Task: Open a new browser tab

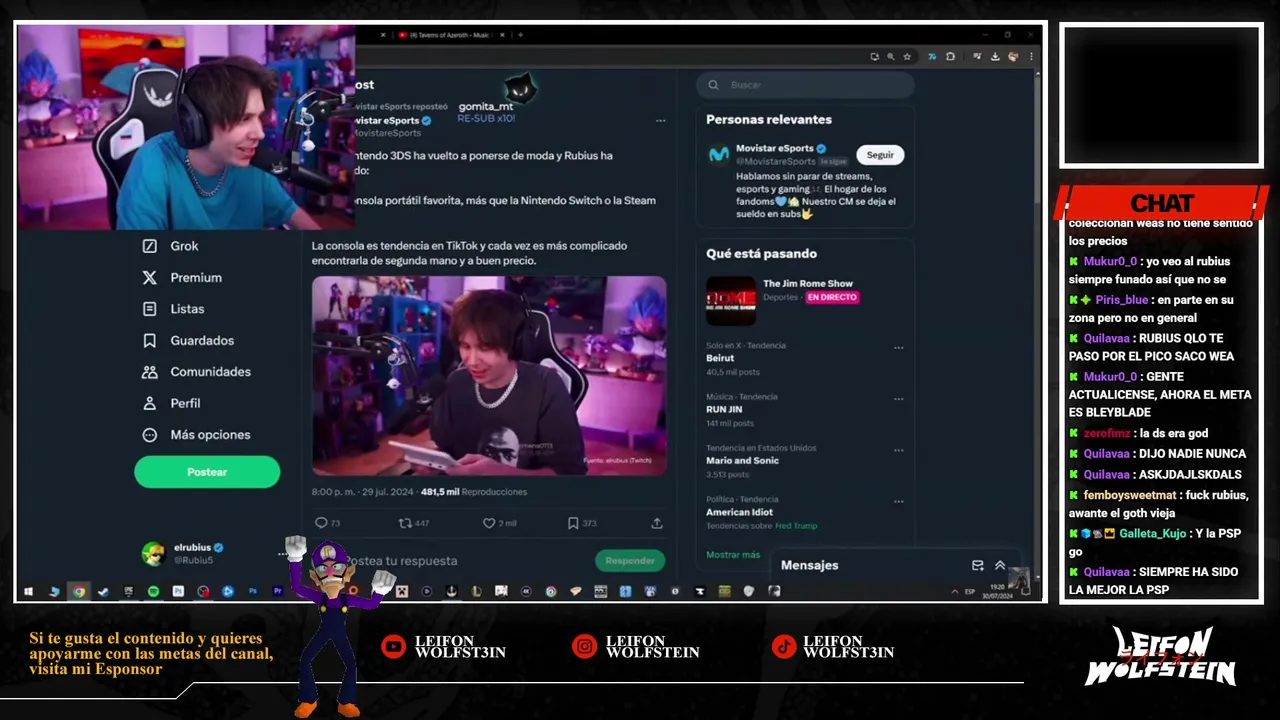Action: [x=520, y=35]
